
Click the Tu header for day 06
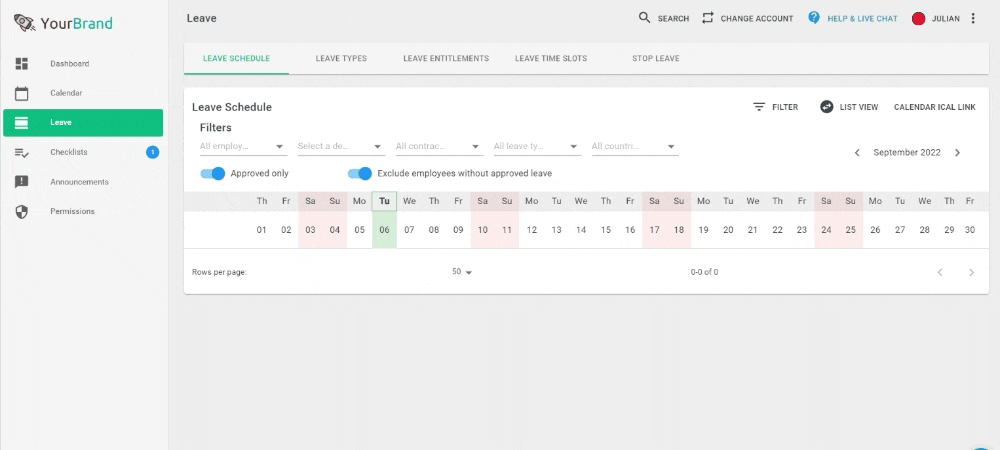pyautogui.click(x=385, y=201)
